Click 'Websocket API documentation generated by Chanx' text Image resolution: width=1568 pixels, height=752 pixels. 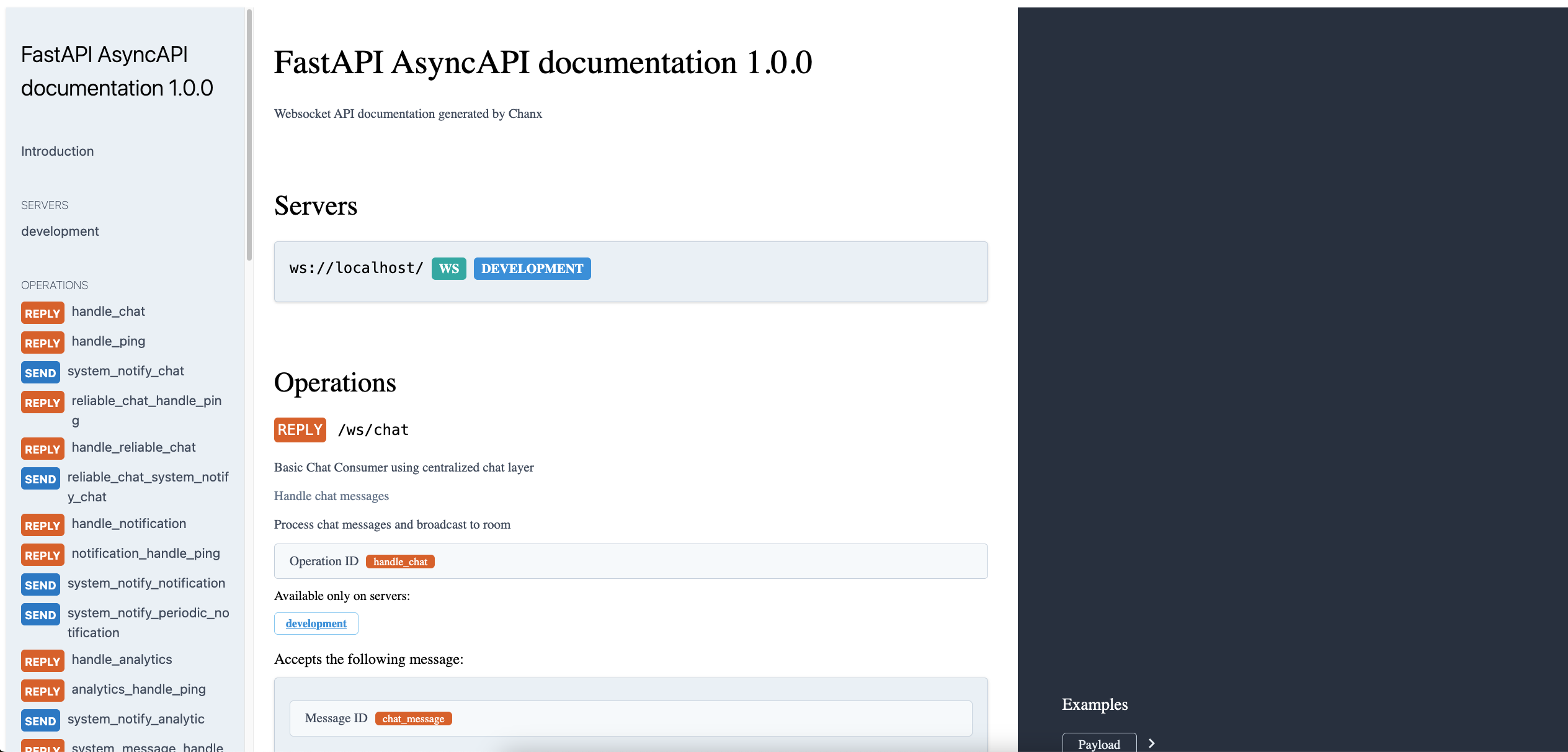tap(408, 114)
